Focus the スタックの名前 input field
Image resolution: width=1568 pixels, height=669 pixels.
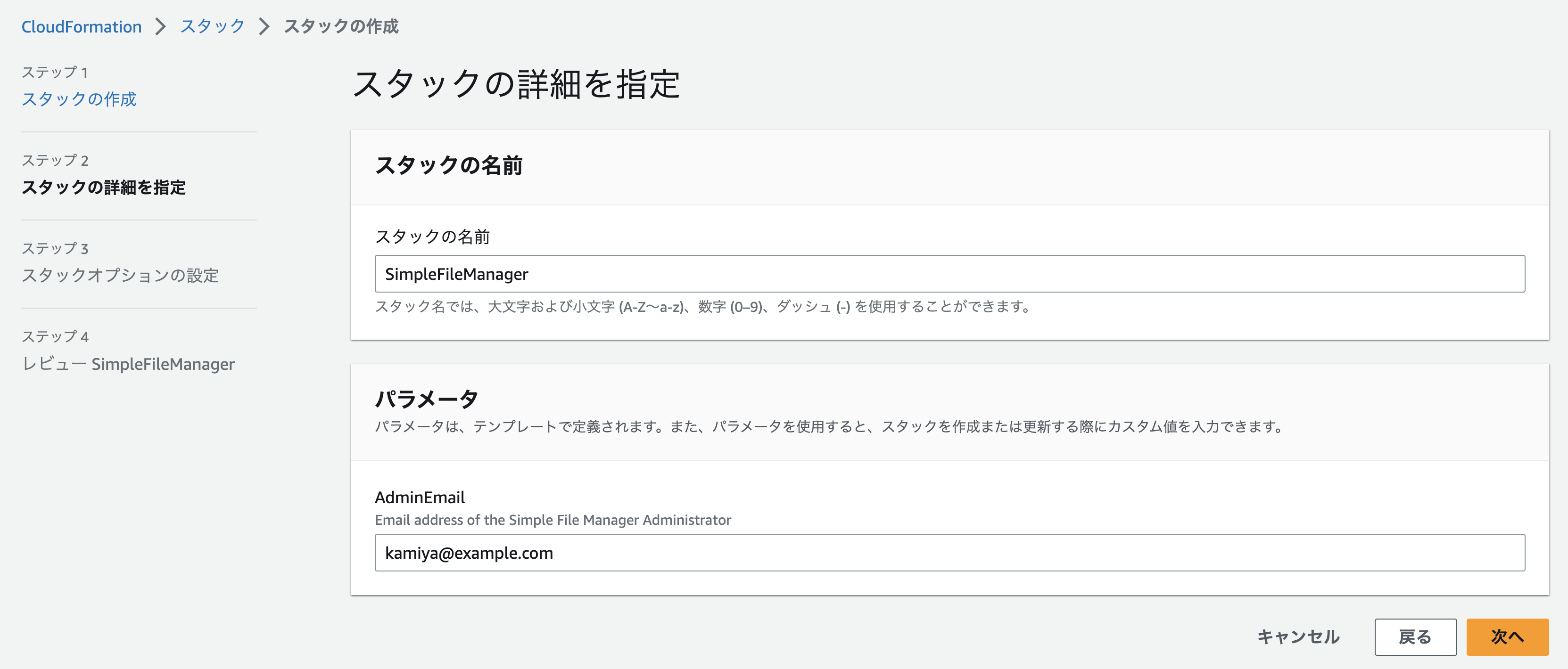(x=949, y=274)
